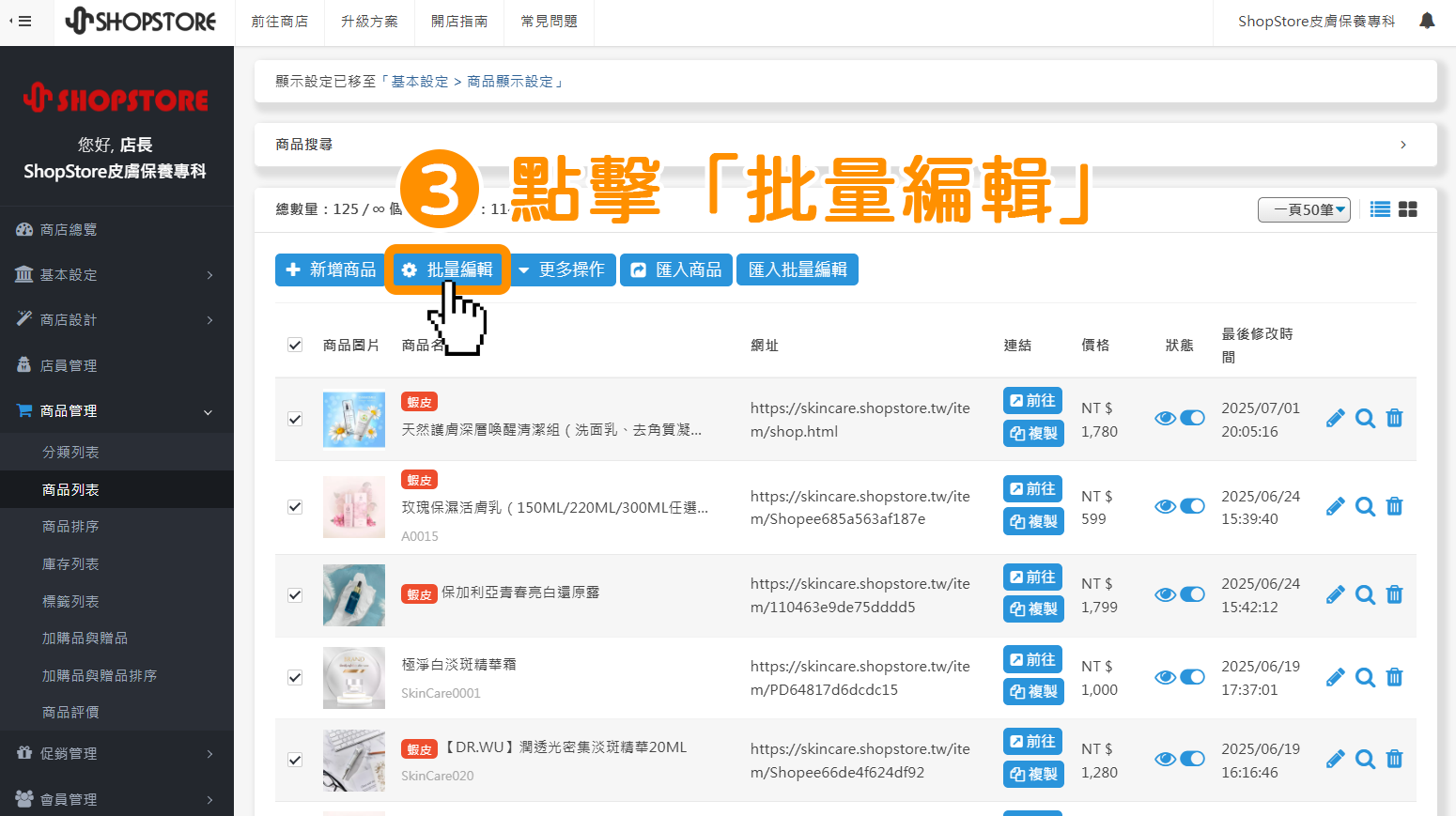Image resolution: width=1456 pixels, height=816 pixels.
Task: Expand 基本設定 sidebar menu
Action: [116, 275]
